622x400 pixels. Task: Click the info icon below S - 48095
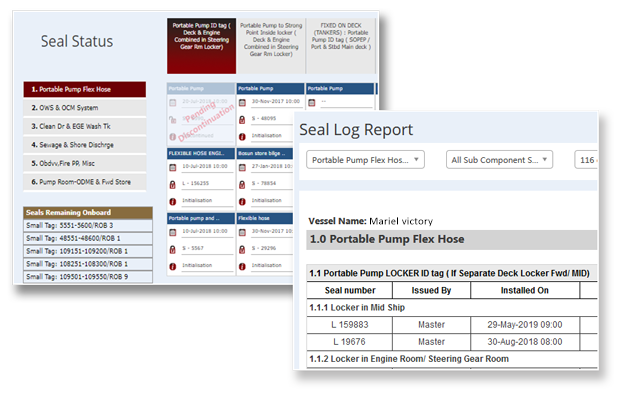pyautogui.click(x=243, y=135)
